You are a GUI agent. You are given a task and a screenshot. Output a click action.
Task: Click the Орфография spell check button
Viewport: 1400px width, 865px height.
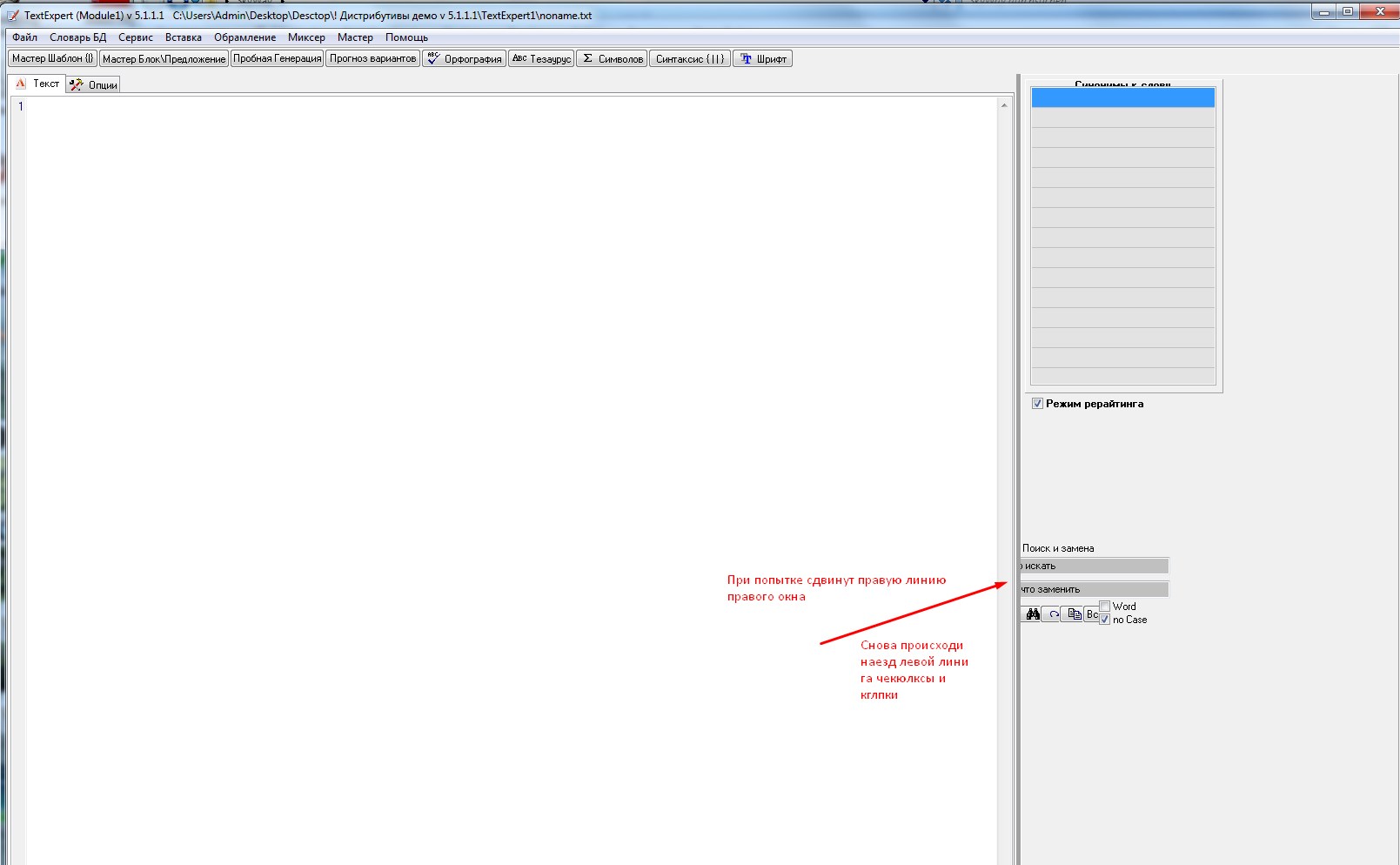pos(464,58)
